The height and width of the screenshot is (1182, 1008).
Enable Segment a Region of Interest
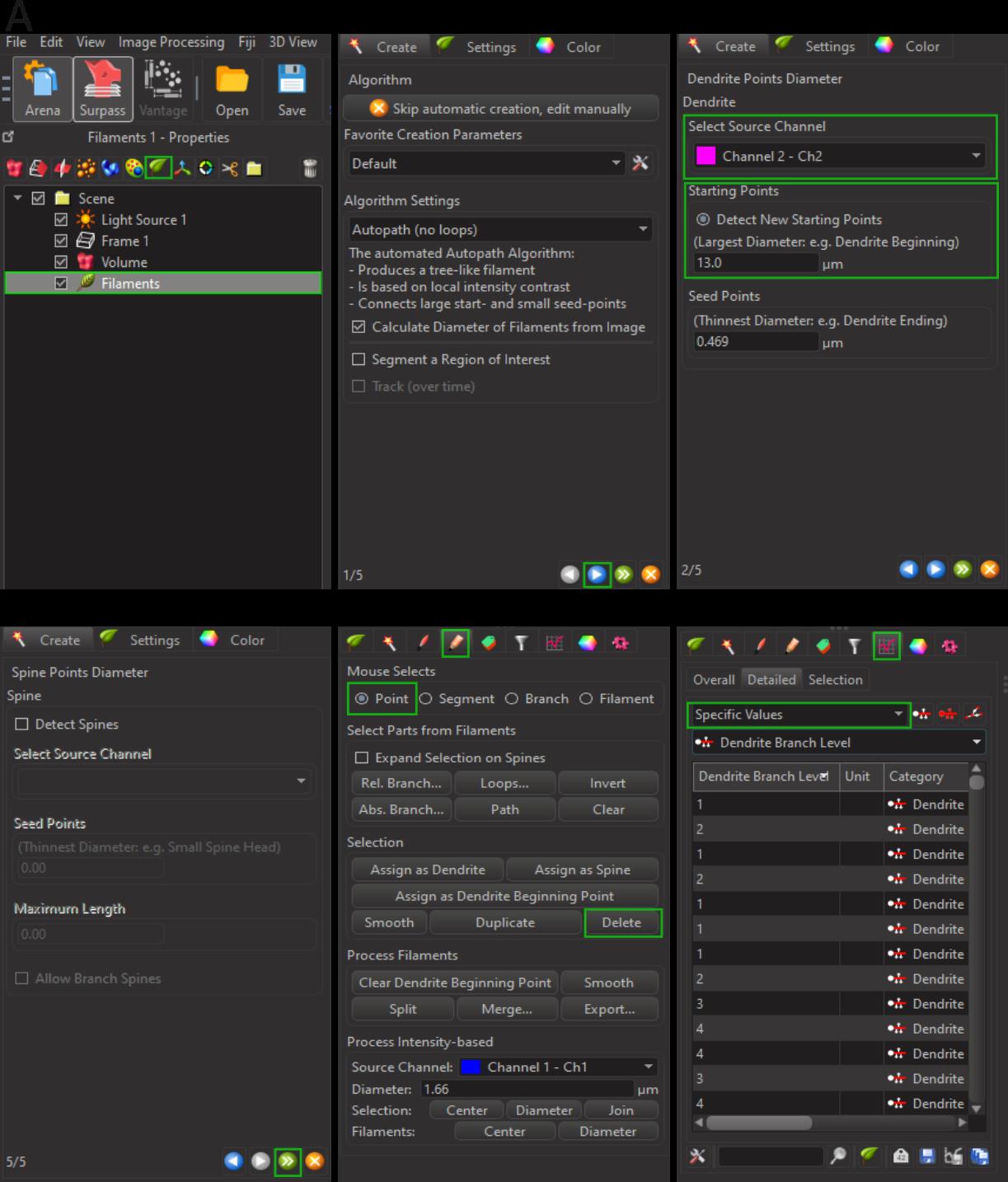click(x=359, y=359)
